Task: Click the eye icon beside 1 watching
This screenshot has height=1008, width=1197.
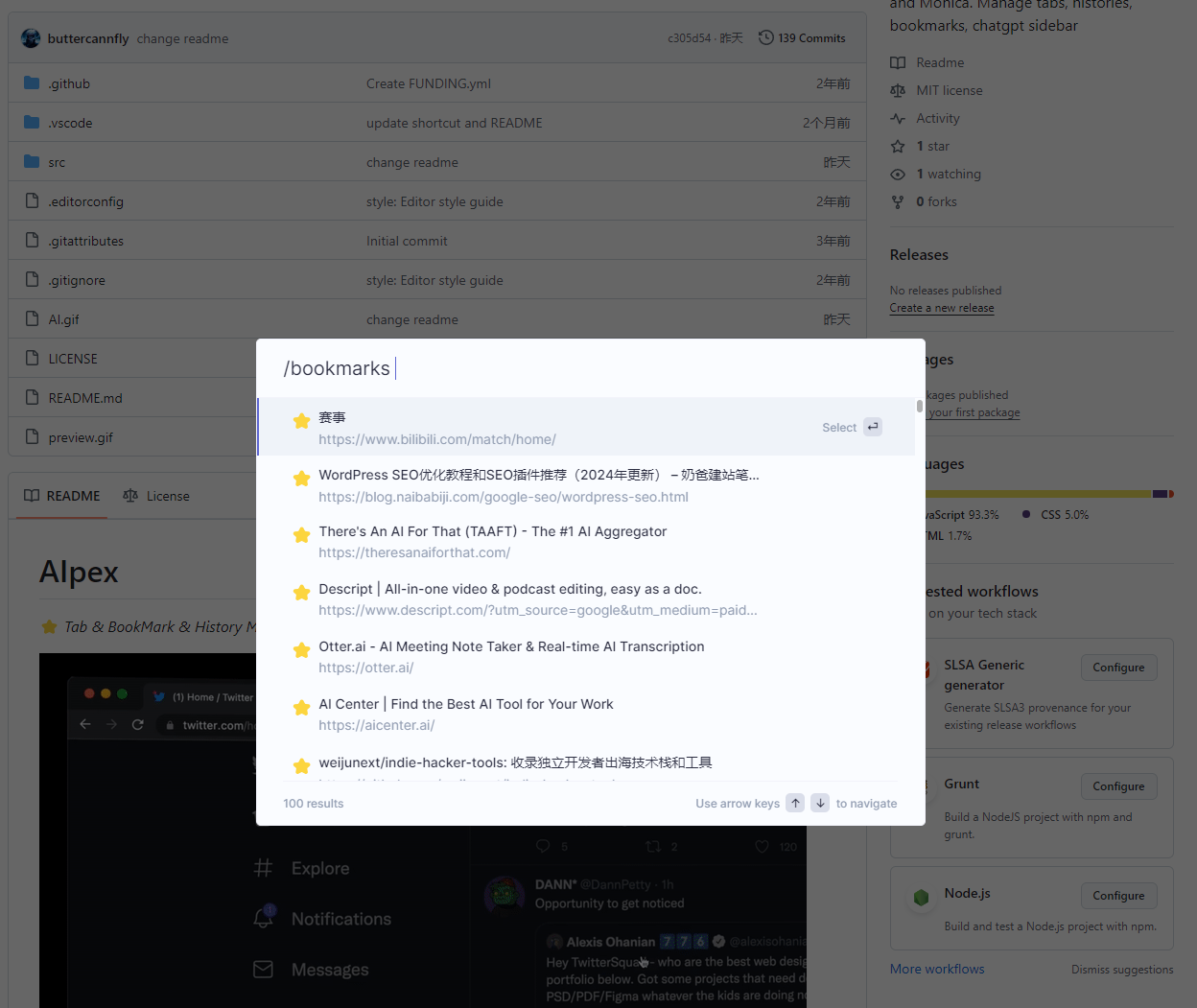Action: click(x=898, y=174)
